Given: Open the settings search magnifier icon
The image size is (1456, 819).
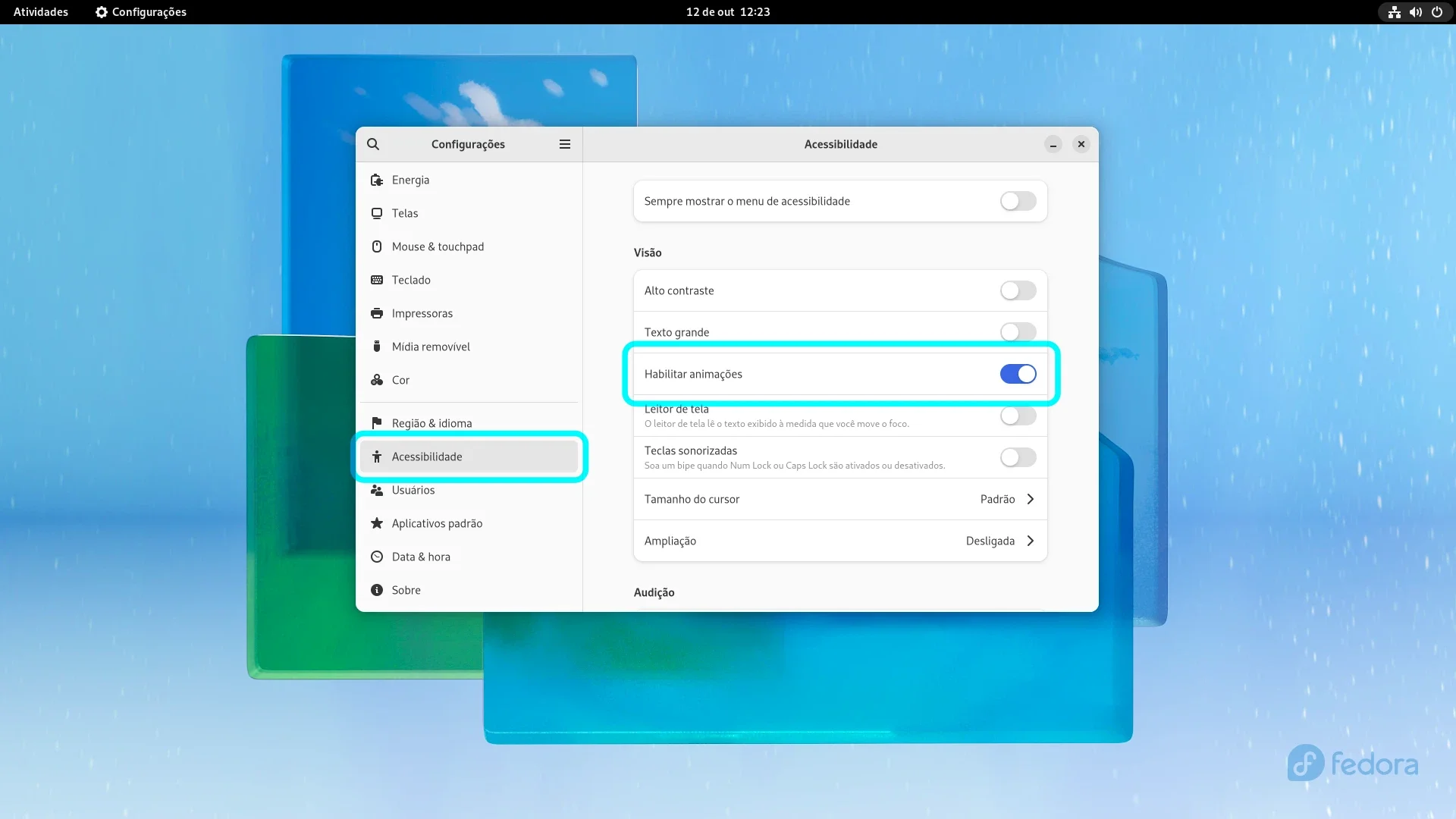Looking at the screenshot, I should (x=373, y=144).
